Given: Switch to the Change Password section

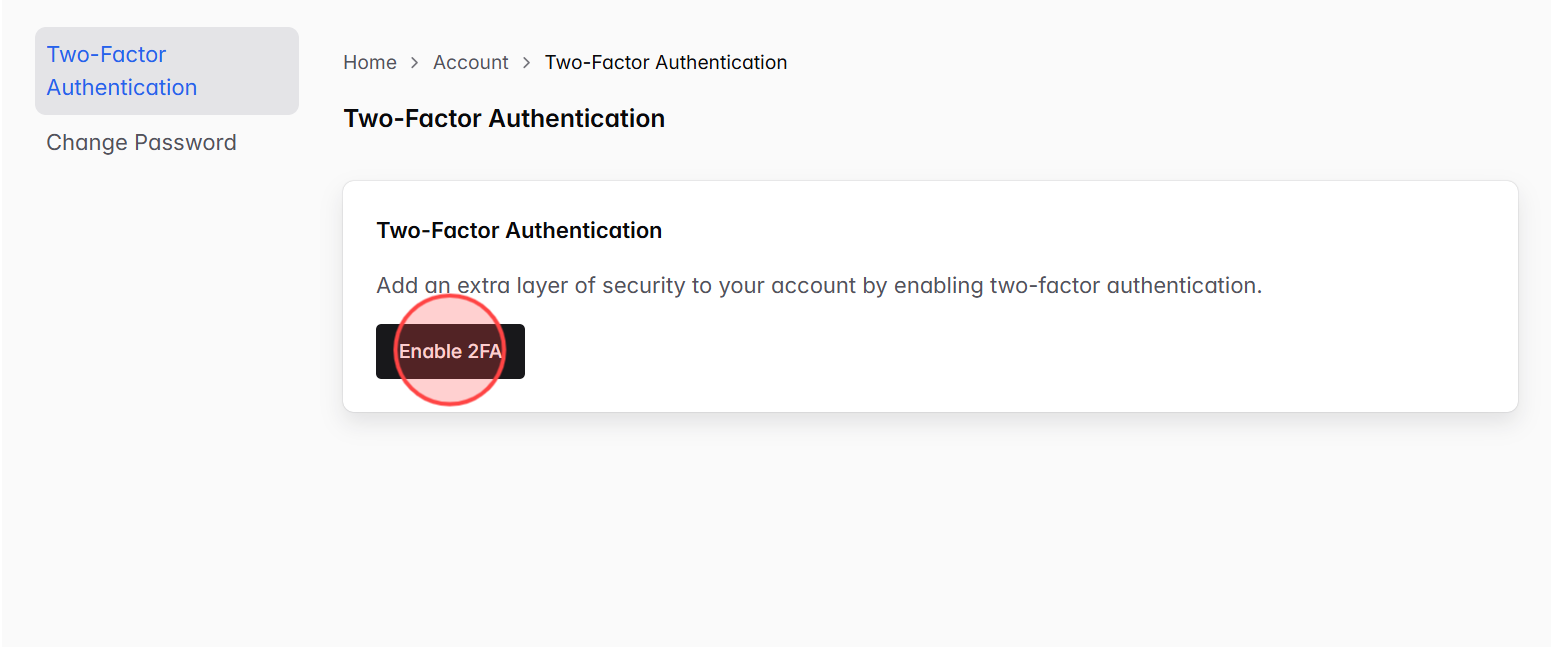Looking at the screenshot, I should (x=141, y=142).
